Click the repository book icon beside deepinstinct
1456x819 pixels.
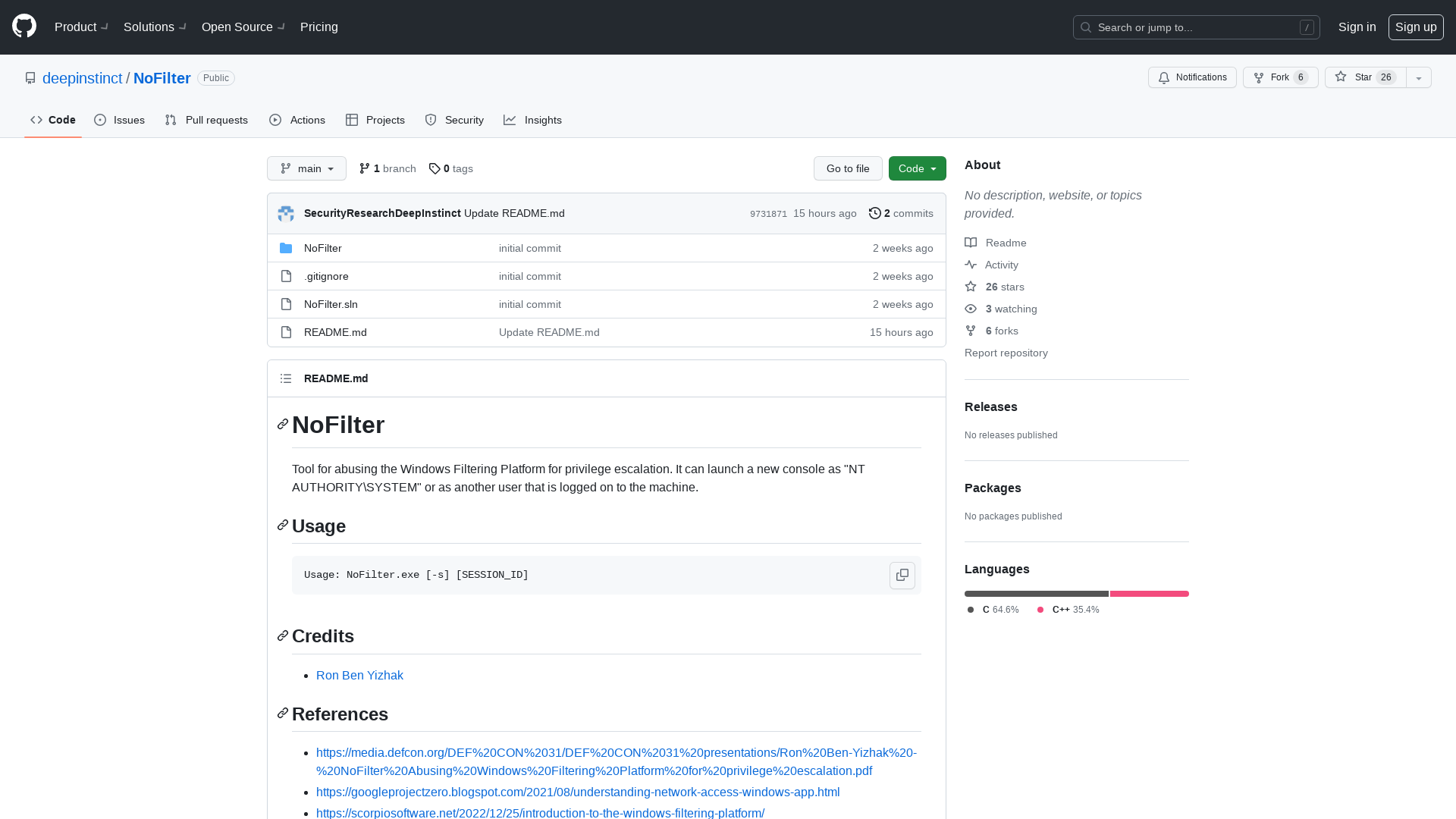[30, 78]
